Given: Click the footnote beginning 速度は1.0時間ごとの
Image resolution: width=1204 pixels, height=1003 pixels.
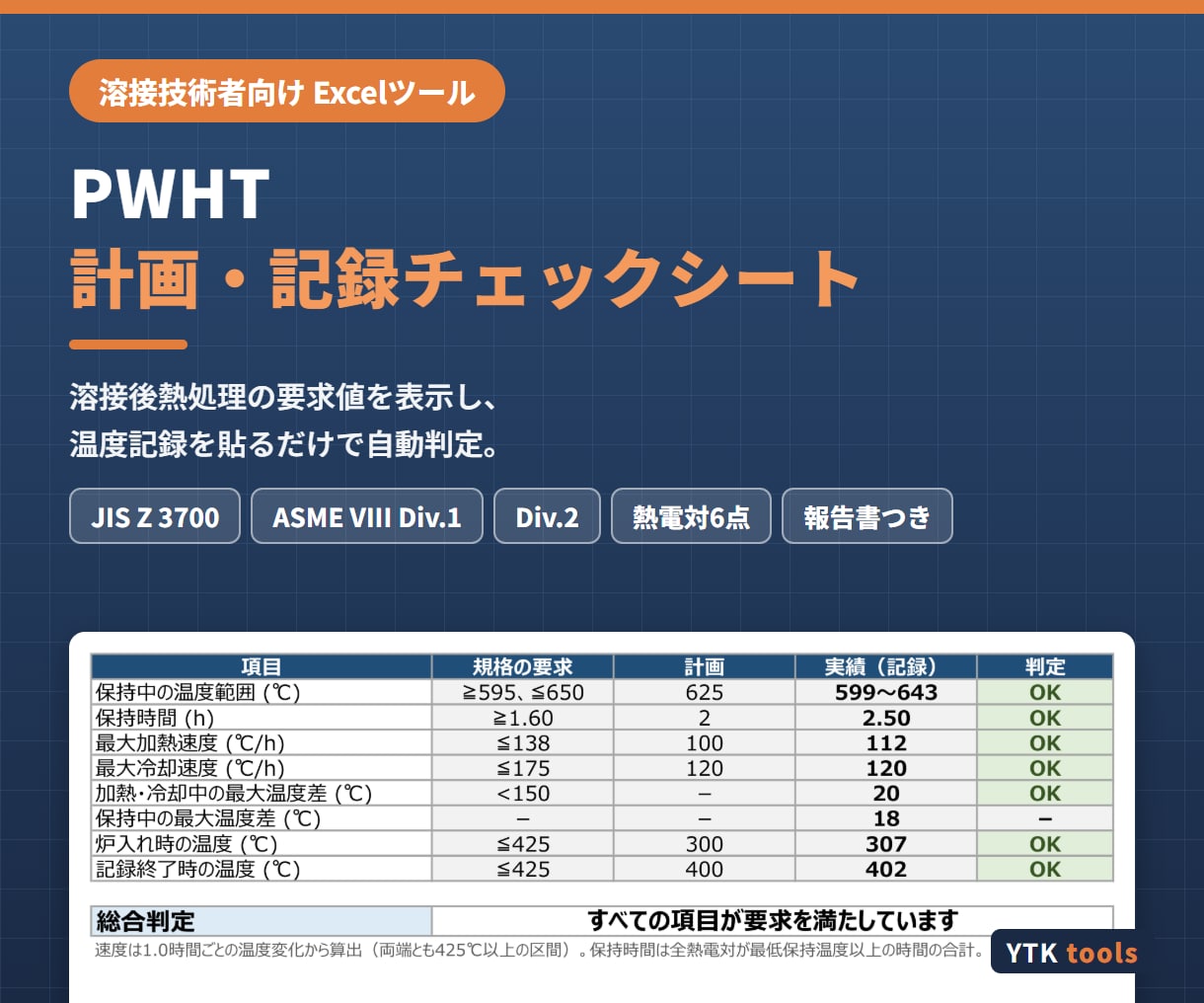Looking at the screenshot, I should point(540,951).
